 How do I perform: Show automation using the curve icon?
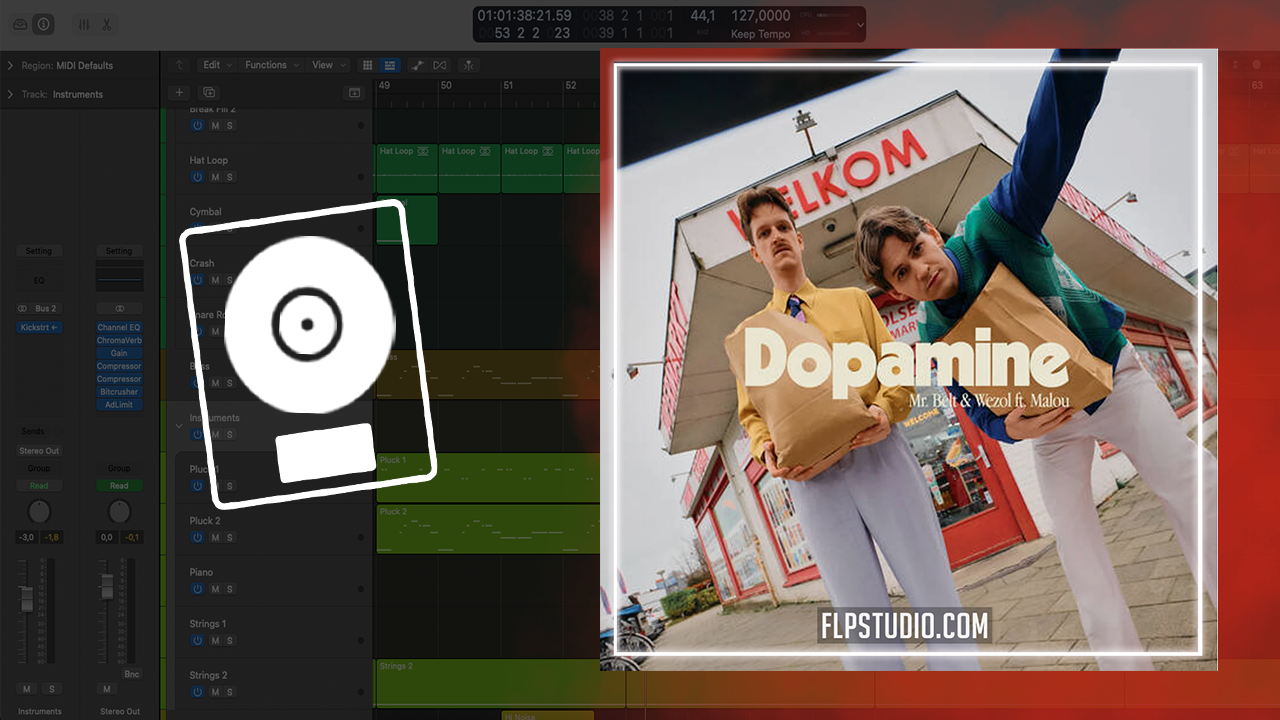[416, 65]
